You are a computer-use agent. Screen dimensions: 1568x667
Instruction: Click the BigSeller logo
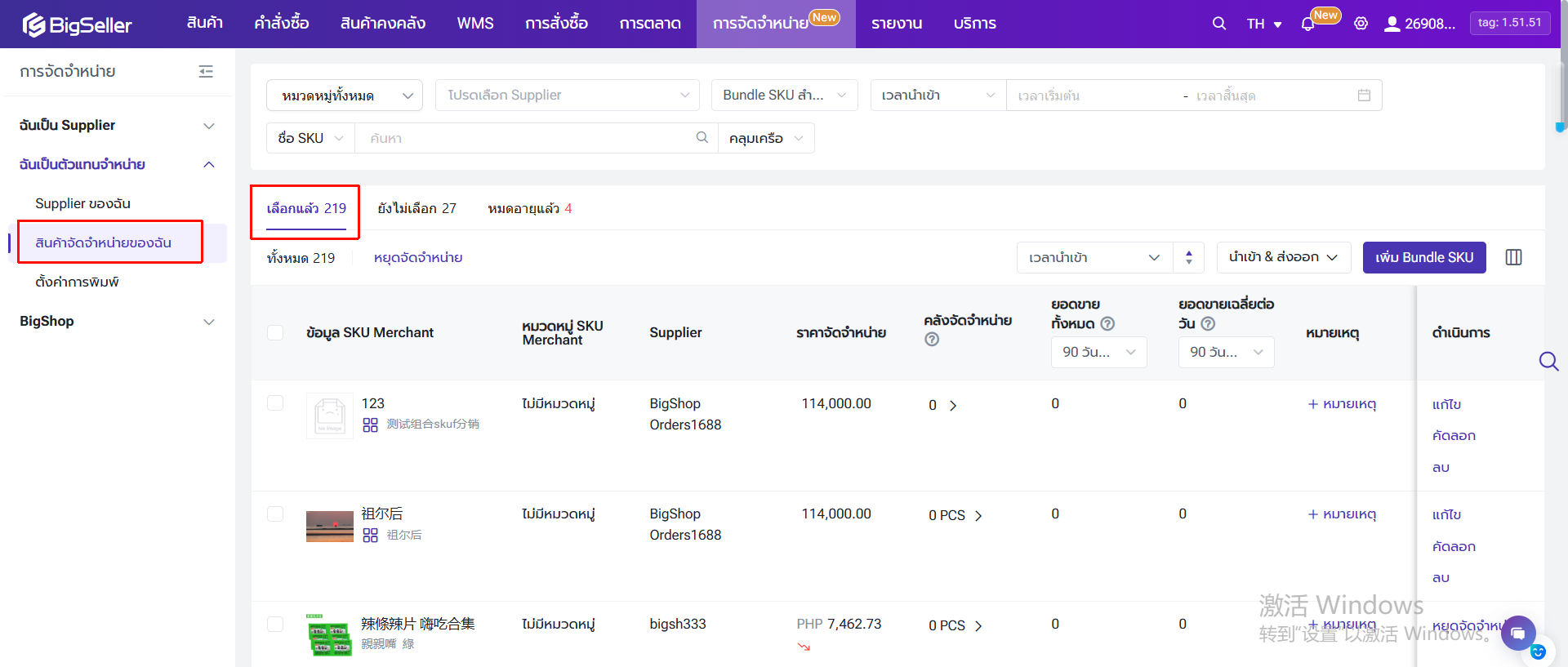(78, 24)
